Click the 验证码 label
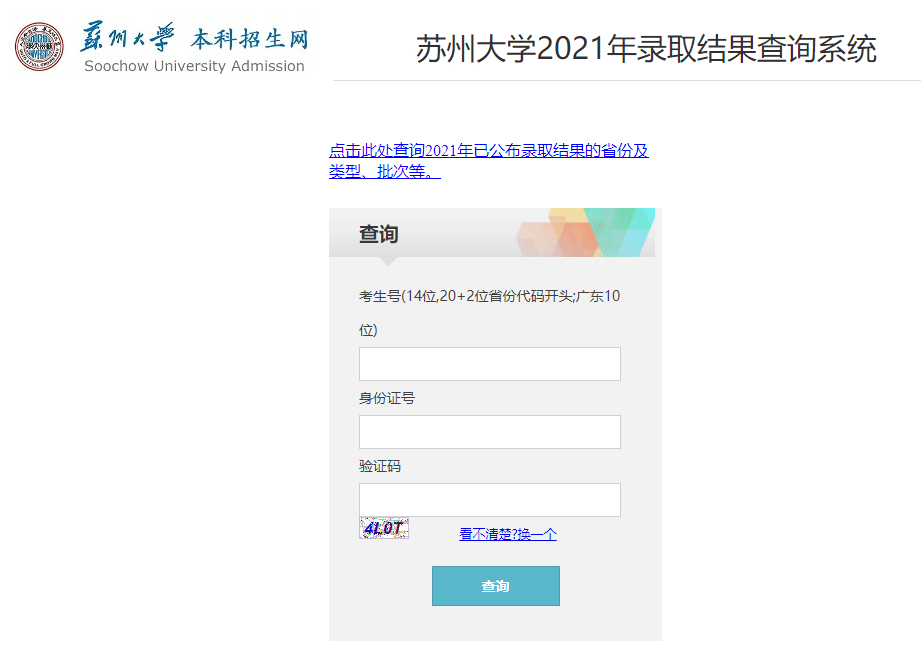 coord(380,466)
